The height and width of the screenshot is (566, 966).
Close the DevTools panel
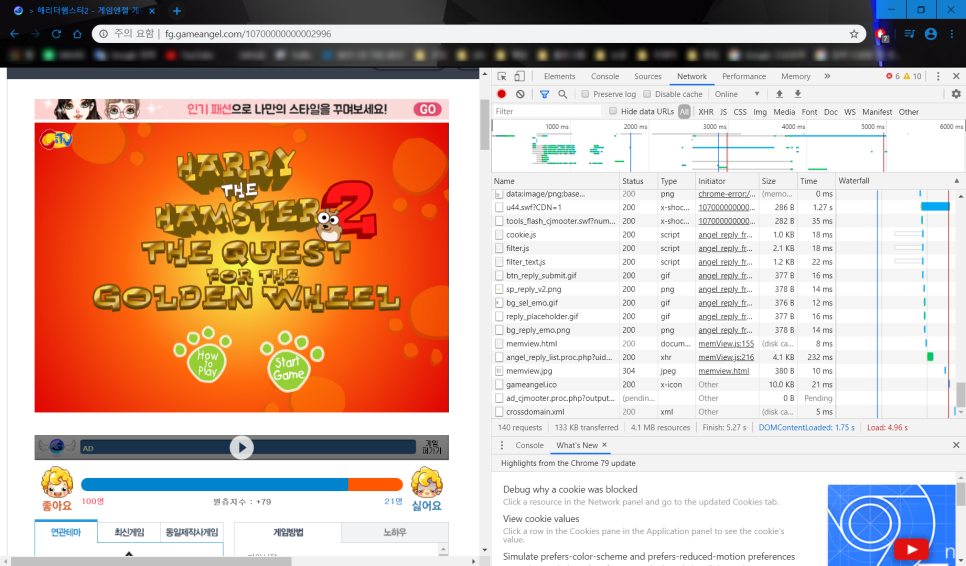(956, 76)
